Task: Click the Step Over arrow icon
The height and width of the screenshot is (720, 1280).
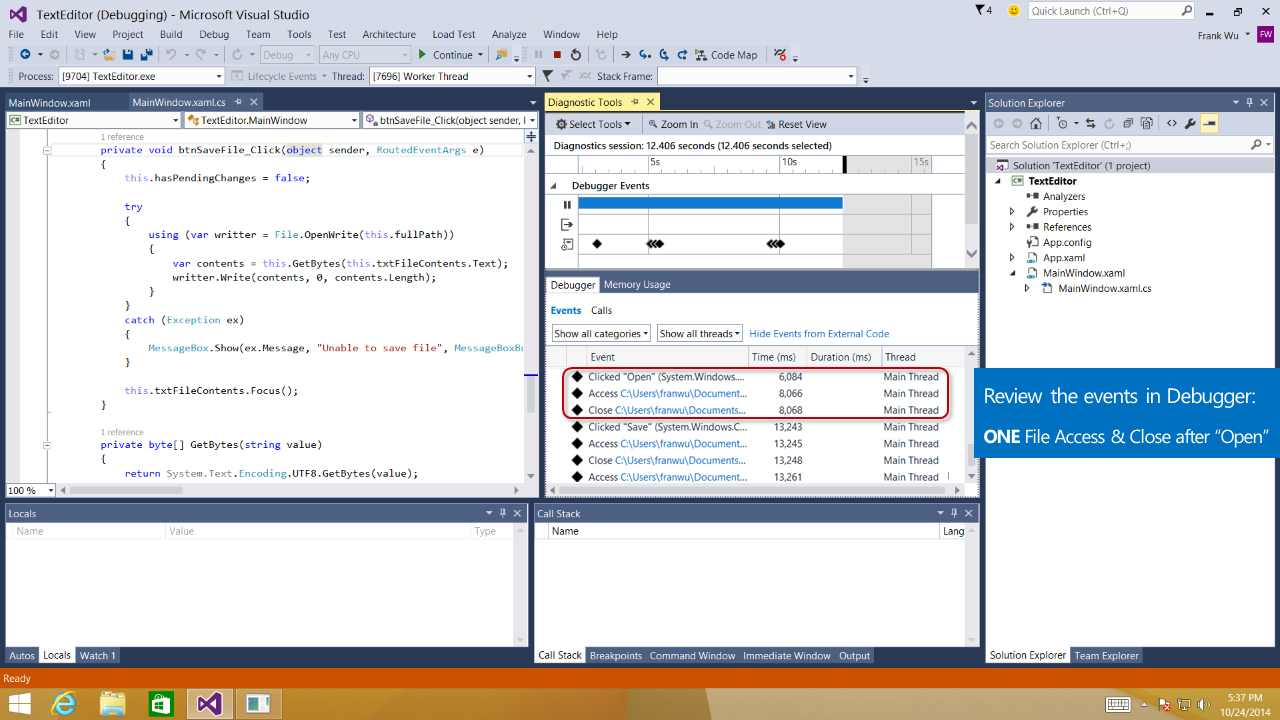Action: [x=664, y=55]
